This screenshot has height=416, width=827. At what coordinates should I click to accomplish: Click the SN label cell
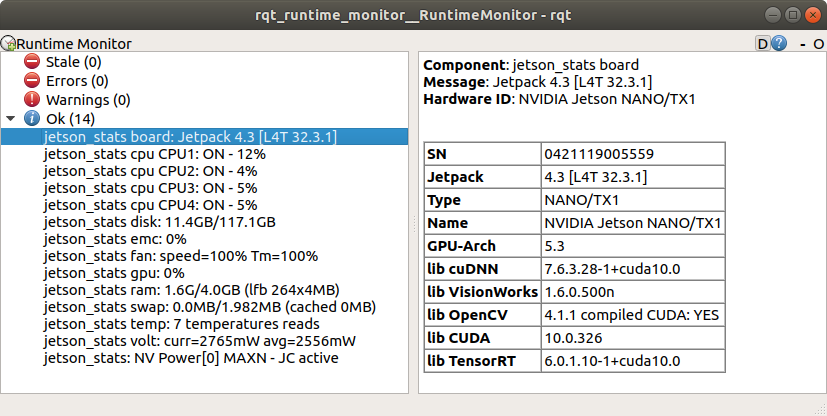tap(483, 154)
